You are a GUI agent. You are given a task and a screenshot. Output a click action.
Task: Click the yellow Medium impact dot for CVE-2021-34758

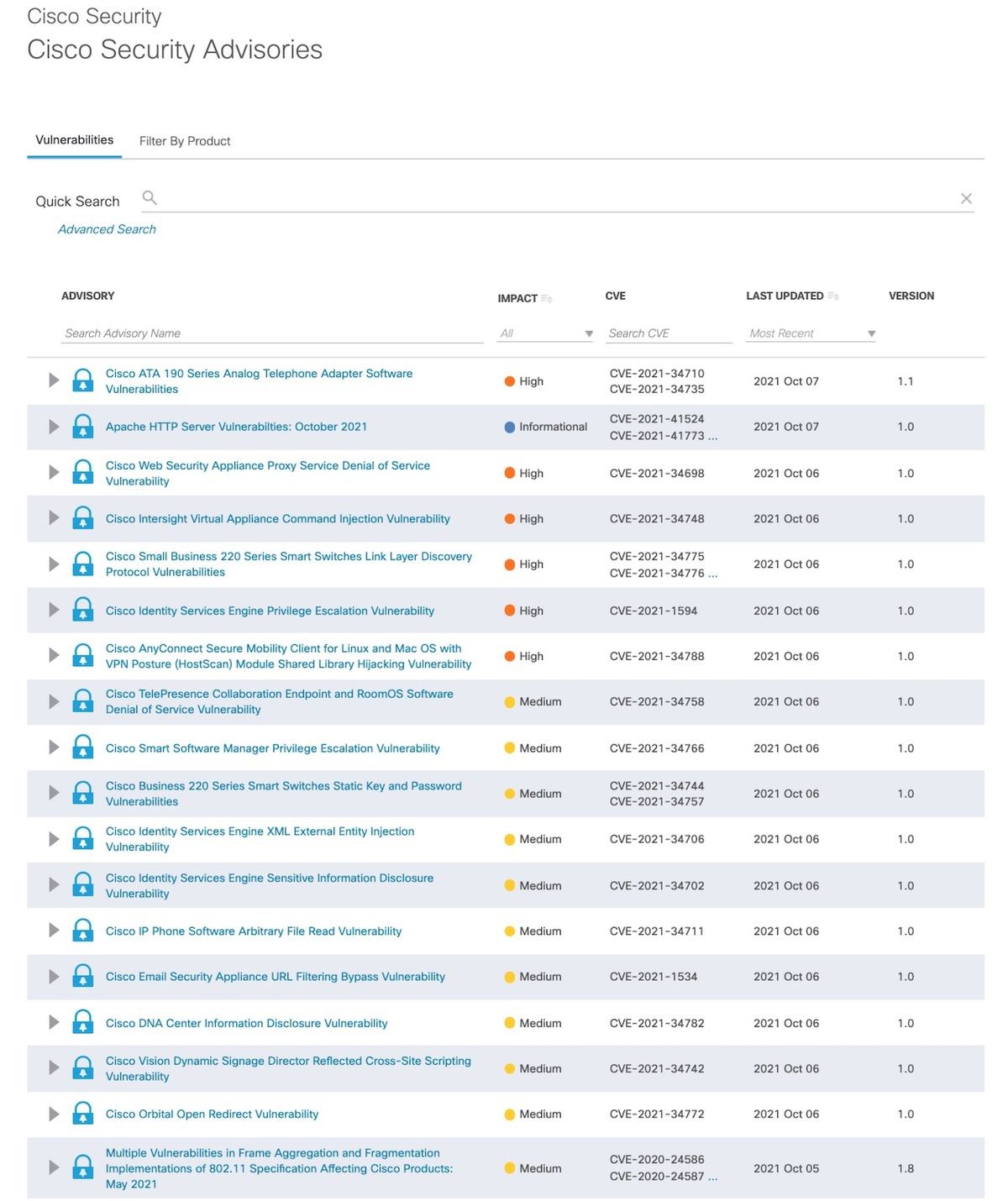509,702
